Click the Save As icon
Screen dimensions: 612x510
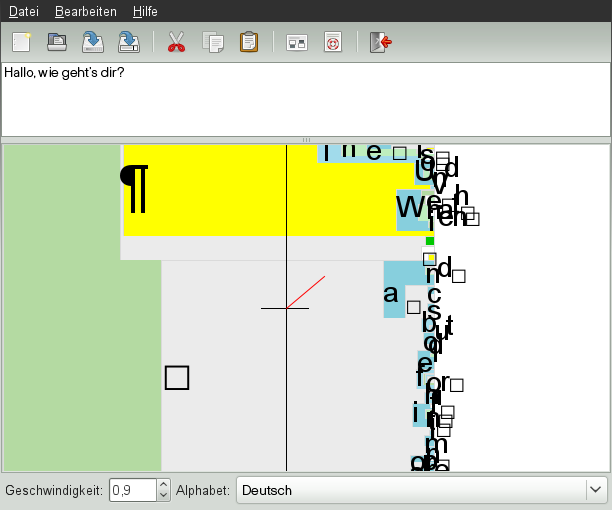tap(129, 42)
